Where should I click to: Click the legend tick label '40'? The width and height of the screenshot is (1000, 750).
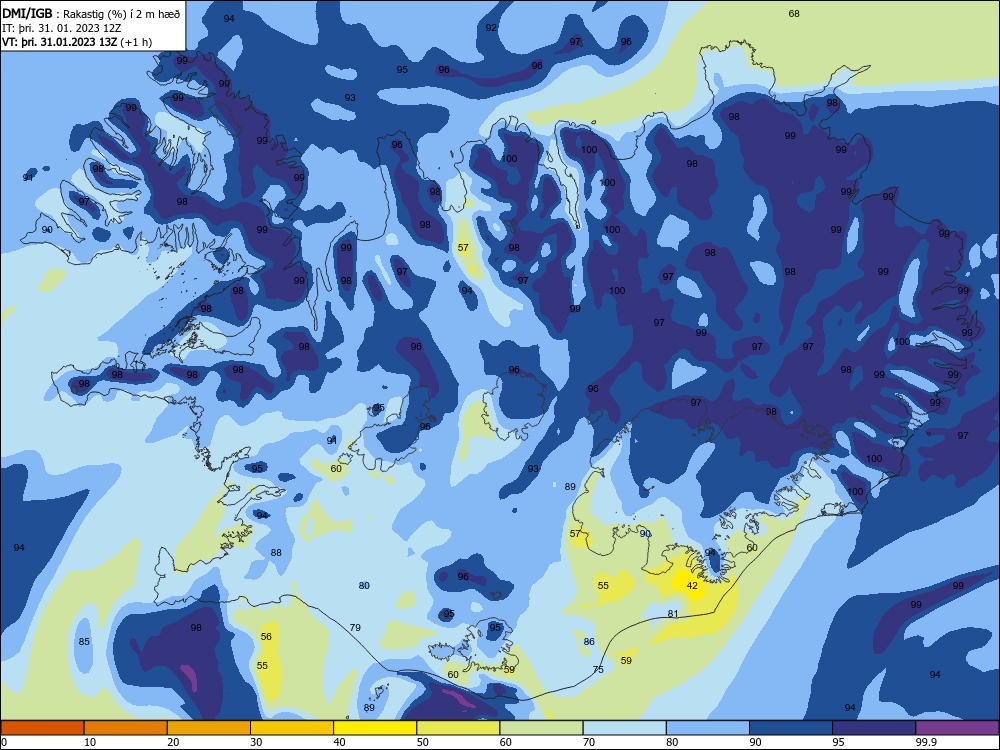(339, 742)
